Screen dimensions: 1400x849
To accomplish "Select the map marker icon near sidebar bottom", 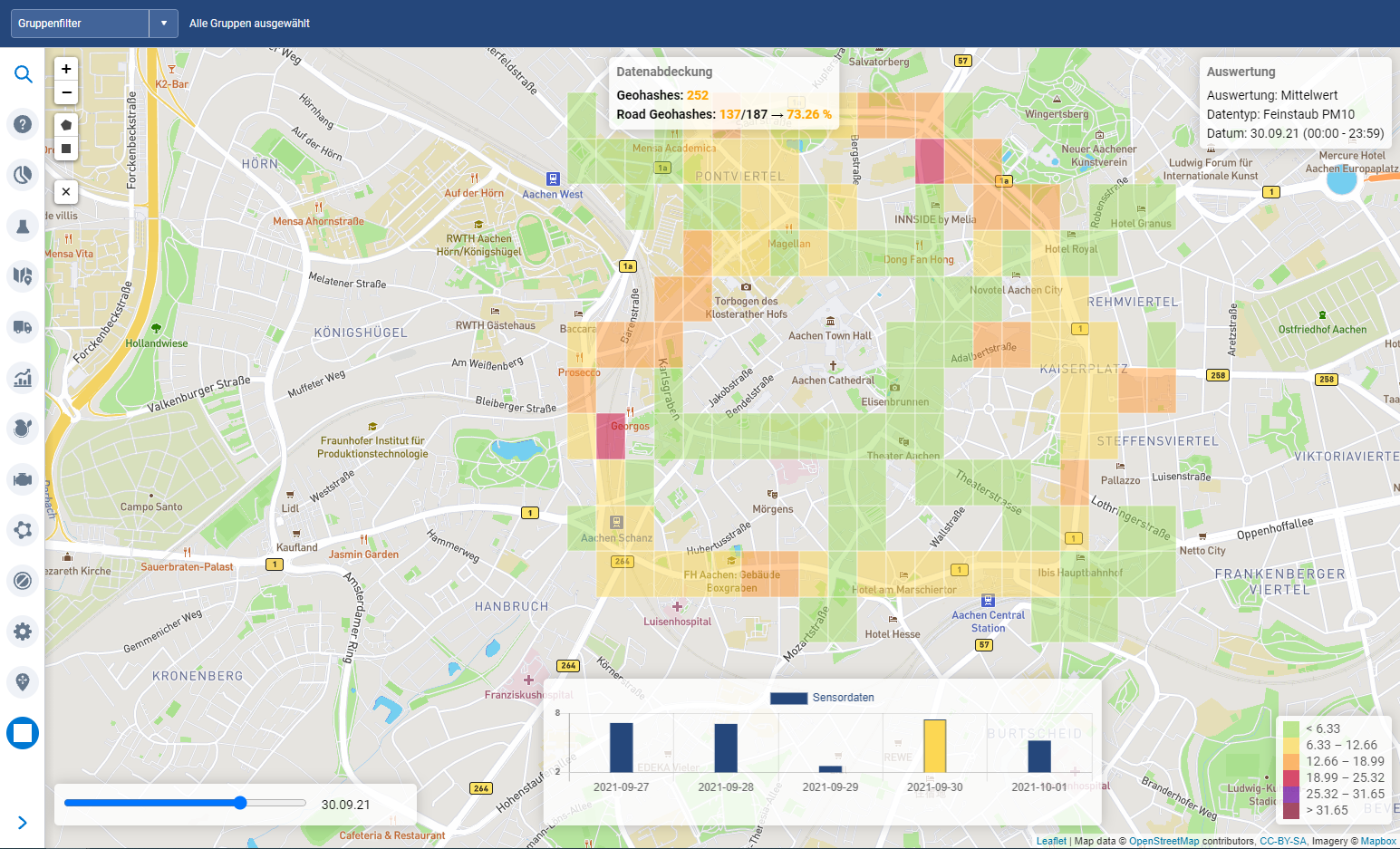I will coord(23,682).
